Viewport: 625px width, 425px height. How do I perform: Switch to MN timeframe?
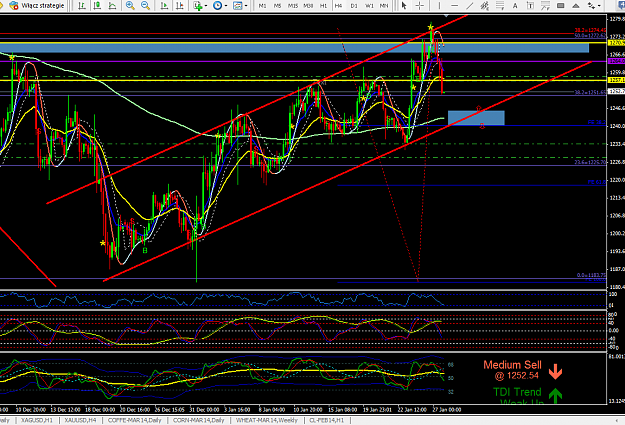coord(384,6)
